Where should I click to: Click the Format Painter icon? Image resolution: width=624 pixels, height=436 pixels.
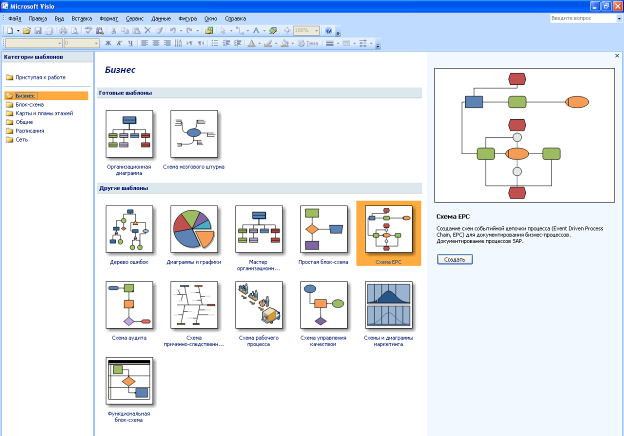tap(159, 31)
